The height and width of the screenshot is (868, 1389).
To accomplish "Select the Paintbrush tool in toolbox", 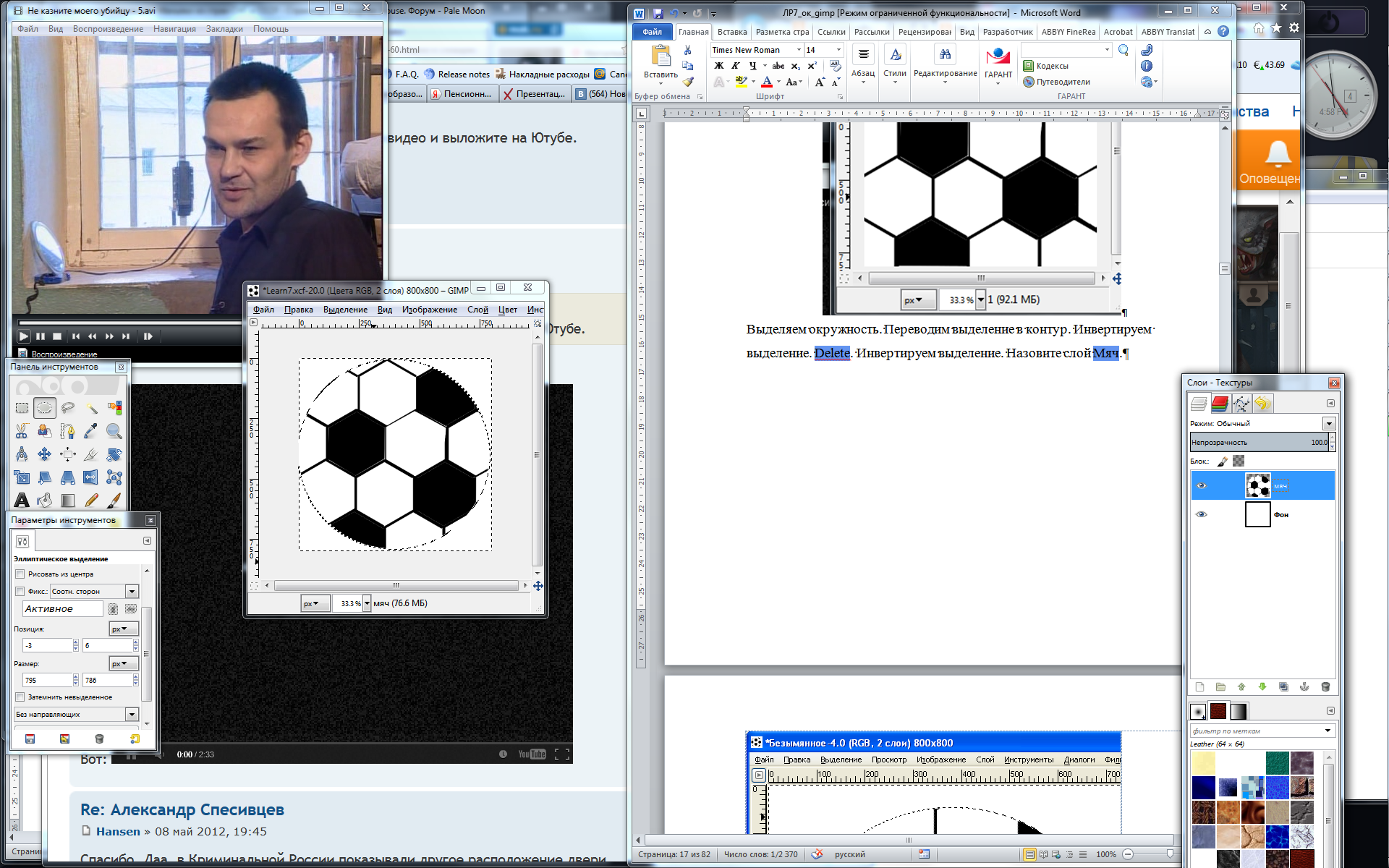I will pos(114,500).
